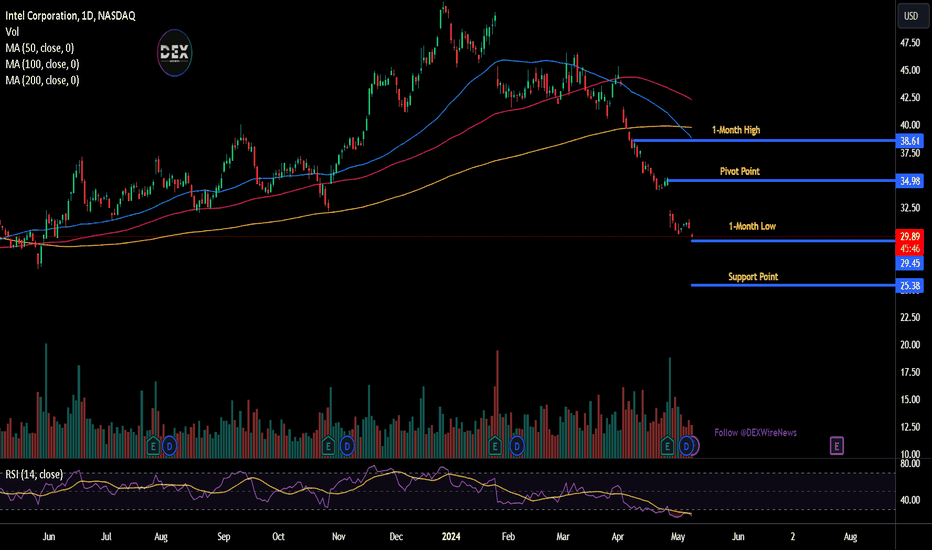Click the earnings E marker near May 2024

pos(667,445)
